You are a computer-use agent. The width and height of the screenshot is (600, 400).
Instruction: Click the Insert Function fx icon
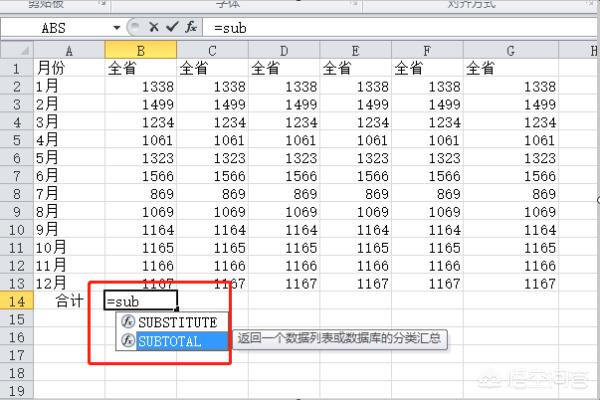point(191,28)
